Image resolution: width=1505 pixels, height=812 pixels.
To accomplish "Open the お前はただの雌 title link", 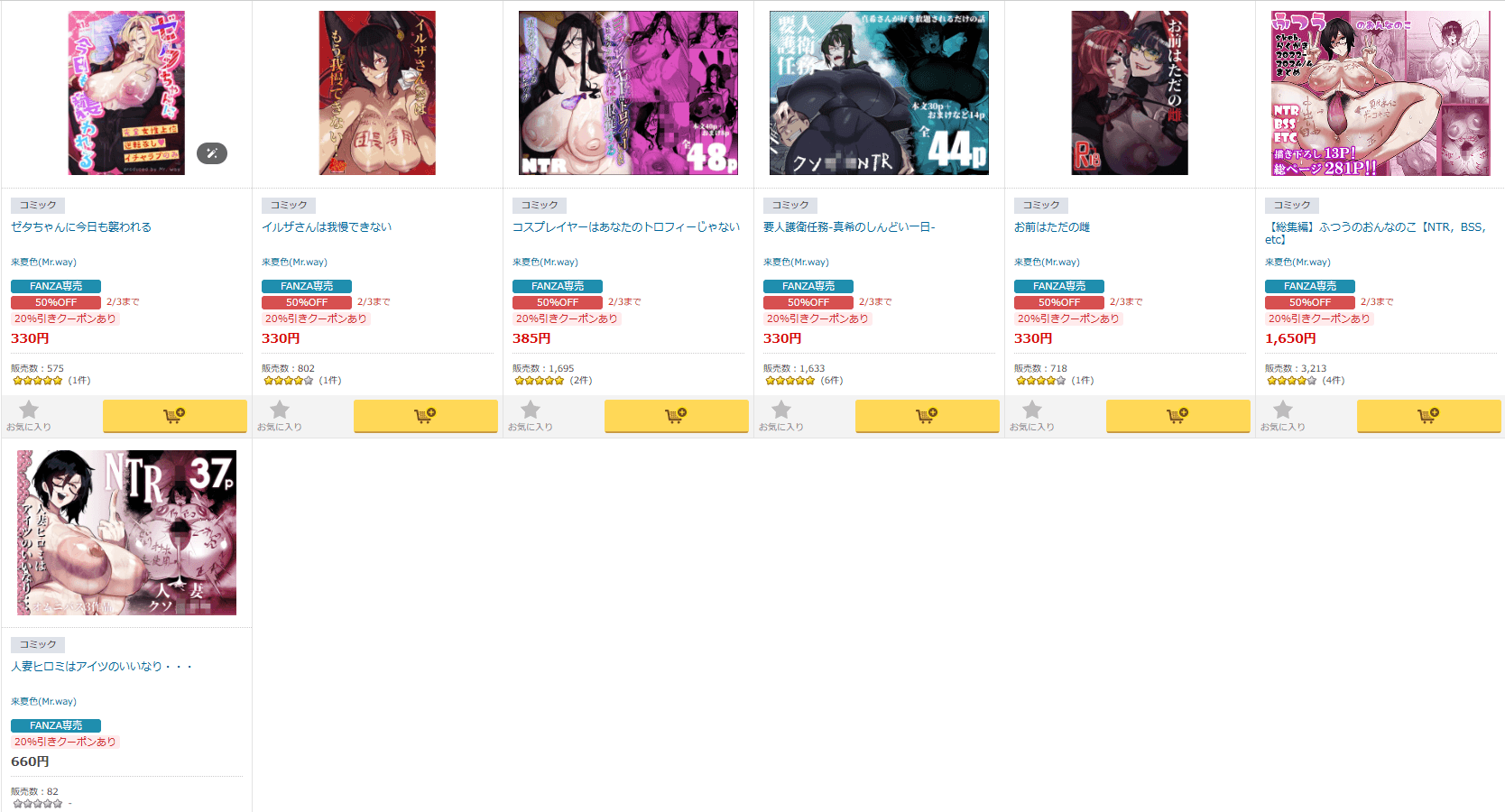I will click(x=1052, y=227).
